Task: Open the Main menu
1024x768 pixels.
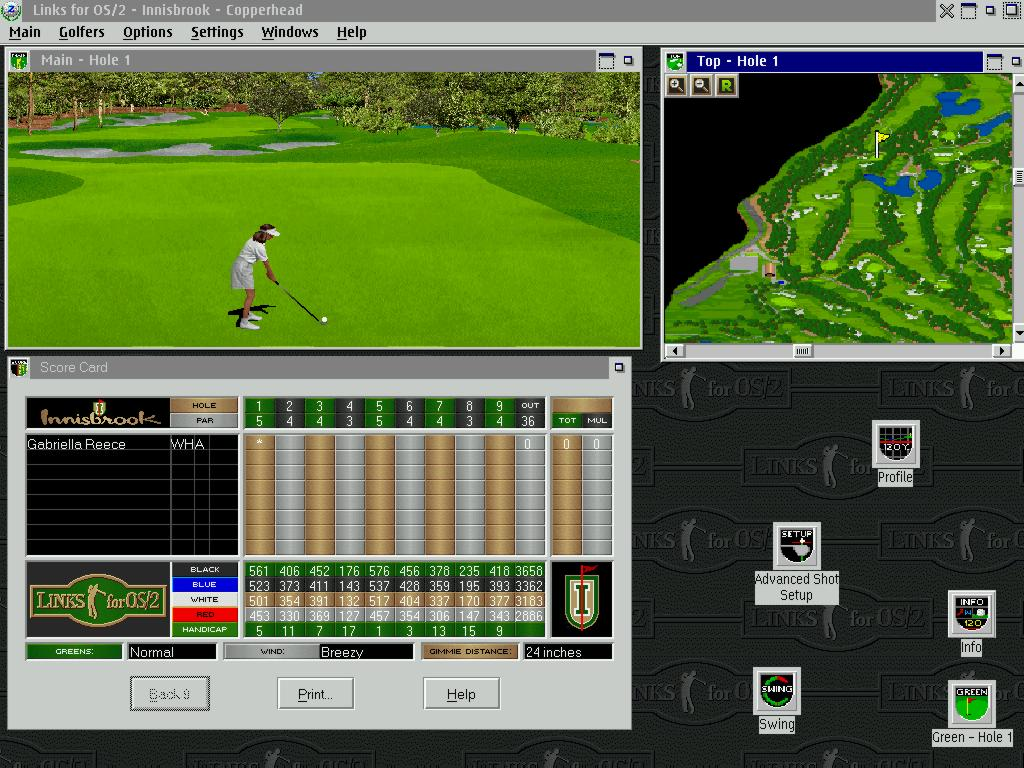Action: click(25, 32)
